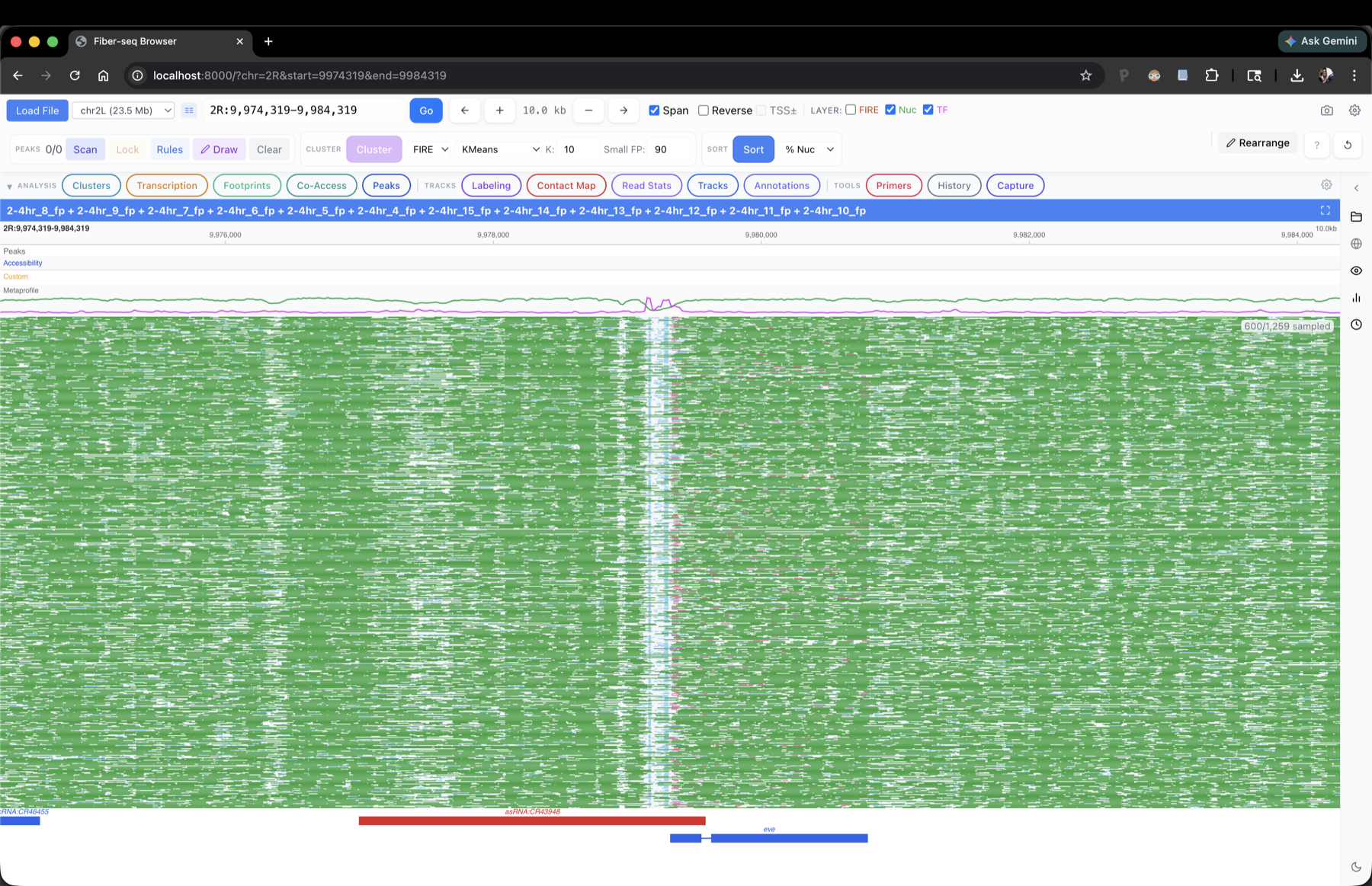The width and height of the screenshot is (1372, 886).
Task: Click the purple Cluster button
Action: click(x=374, y=149)
